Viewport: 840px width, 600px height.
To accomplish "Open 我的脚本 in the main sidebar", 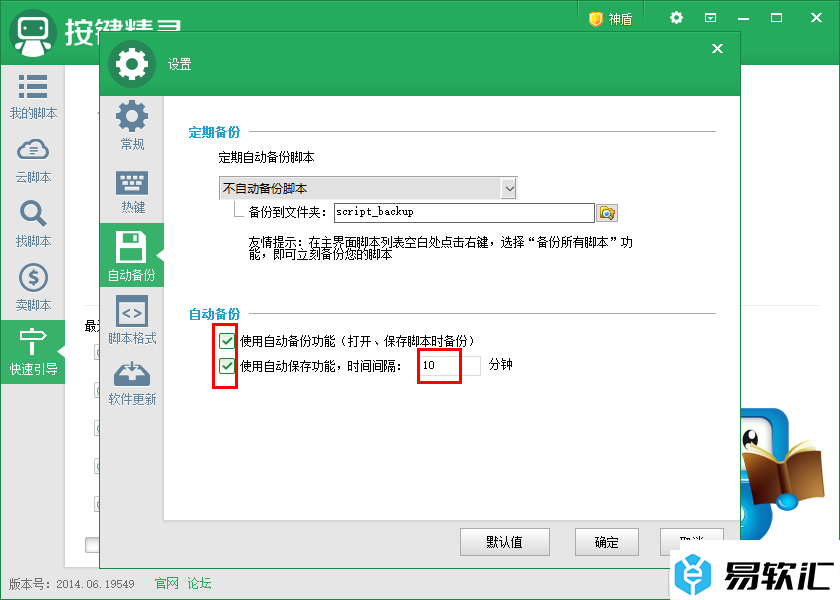I will (x=33, y=96).
